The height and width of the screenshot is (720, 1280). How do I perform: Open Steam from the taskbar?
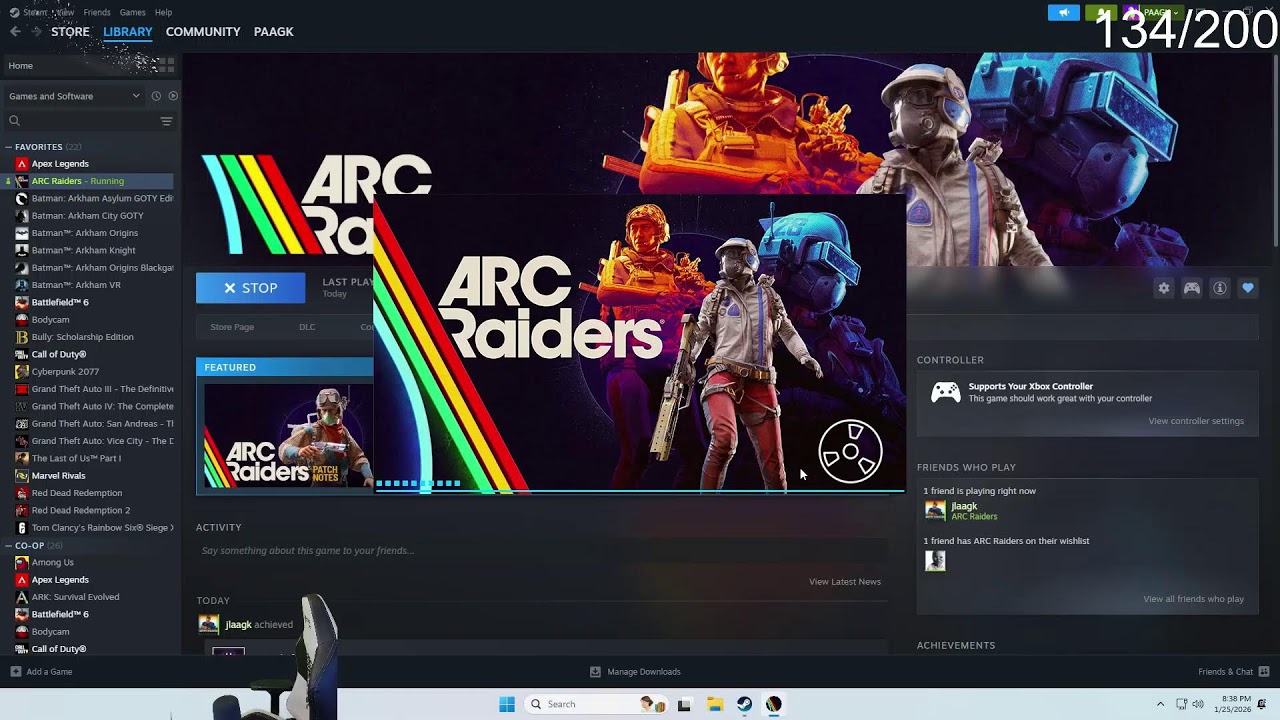[x=745, y=704]
